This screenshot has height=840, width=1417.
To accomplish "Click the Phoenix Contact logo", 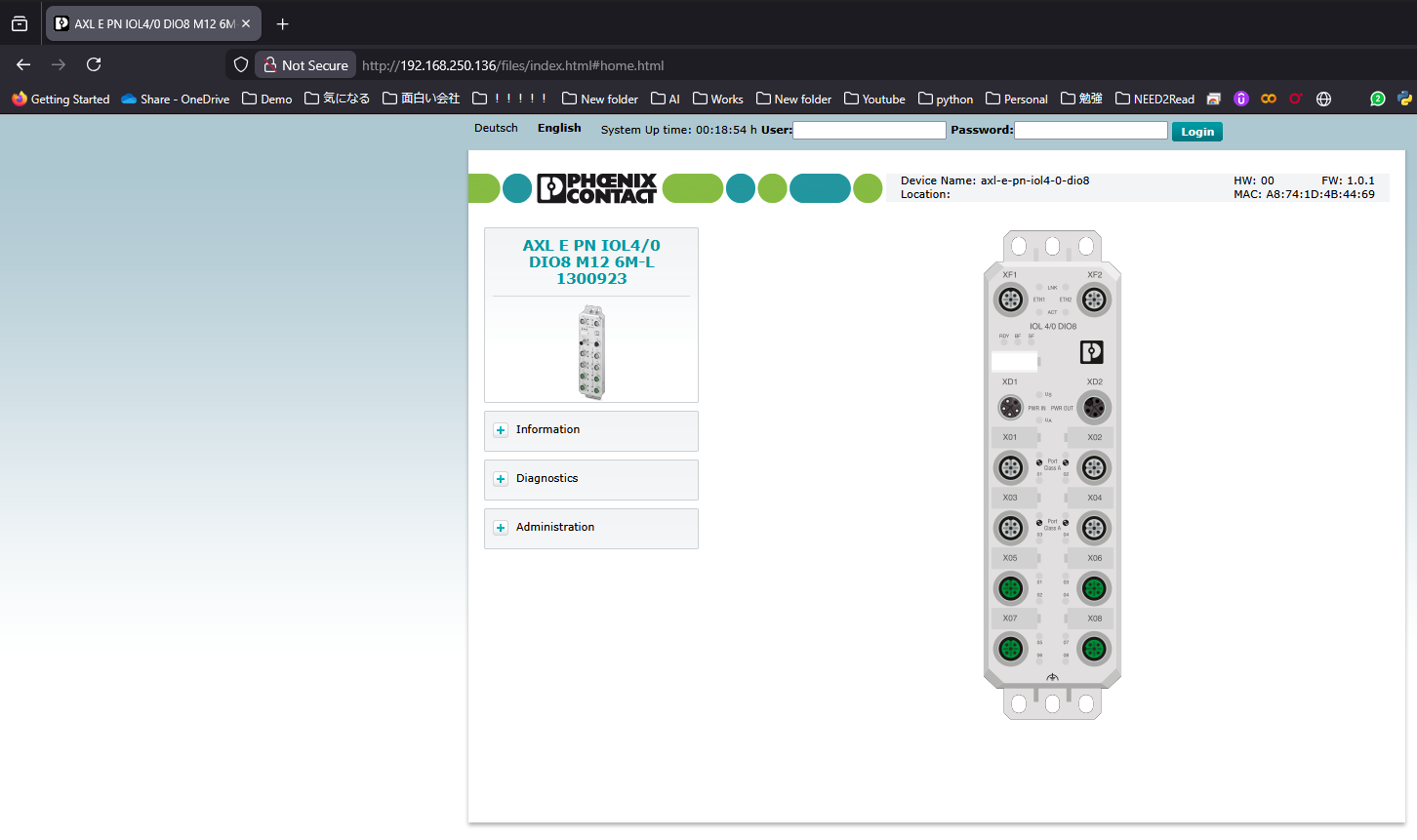I will click(596, 188).
